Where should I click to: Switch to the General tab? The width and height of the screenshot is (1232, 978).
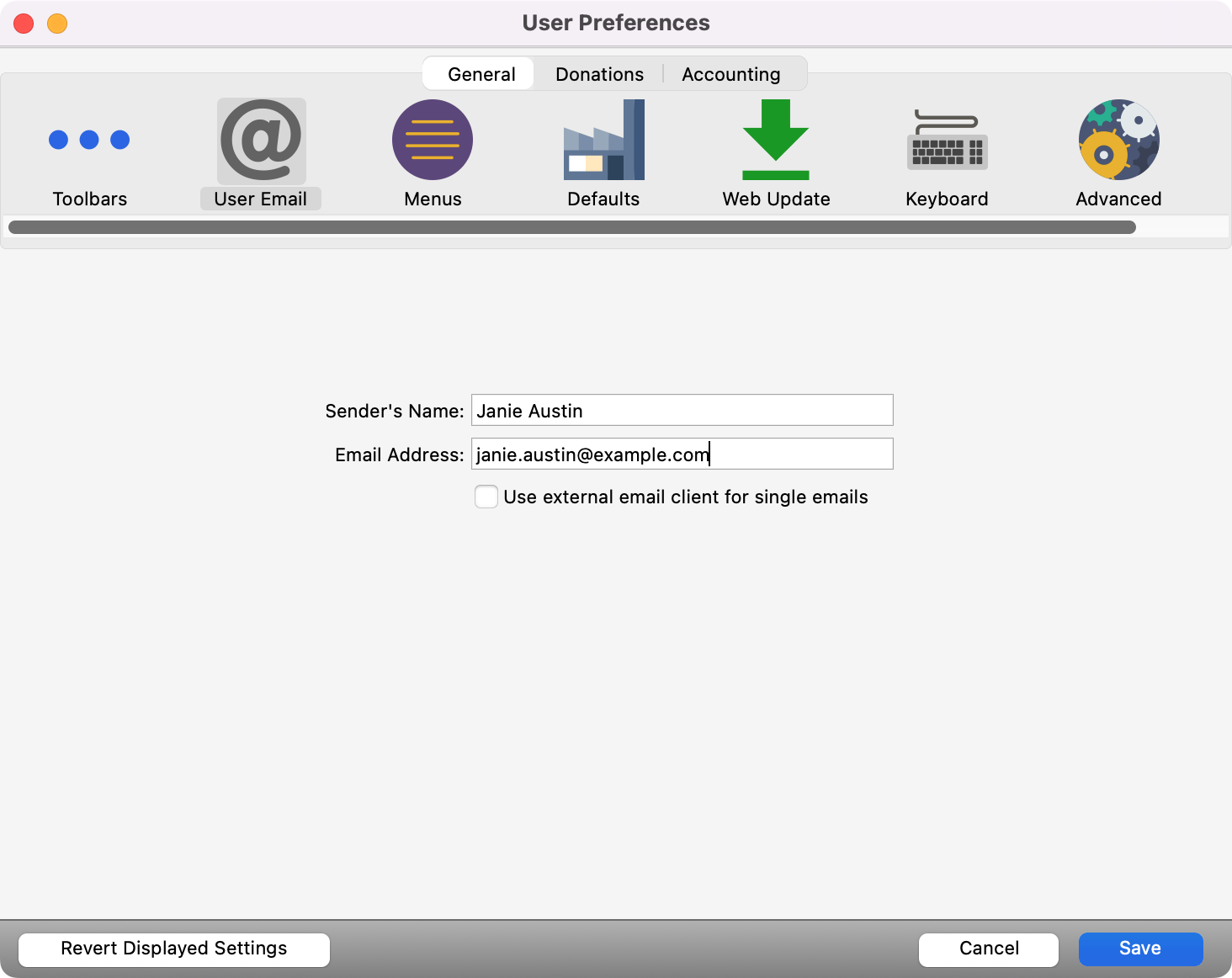pyautogui.click(x=481, y=74)
